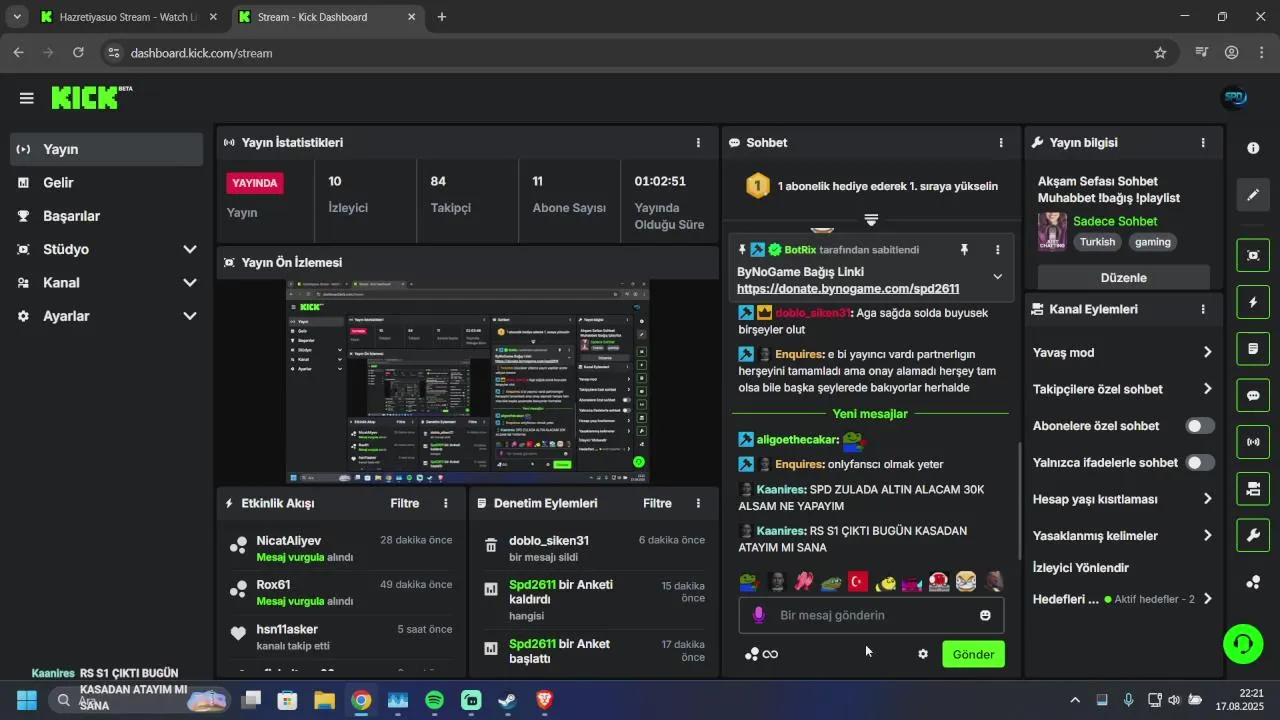Open Sohbet panel three-dot menu
The height and width of the screenshot is (720, 1280).
point(1001,143)
